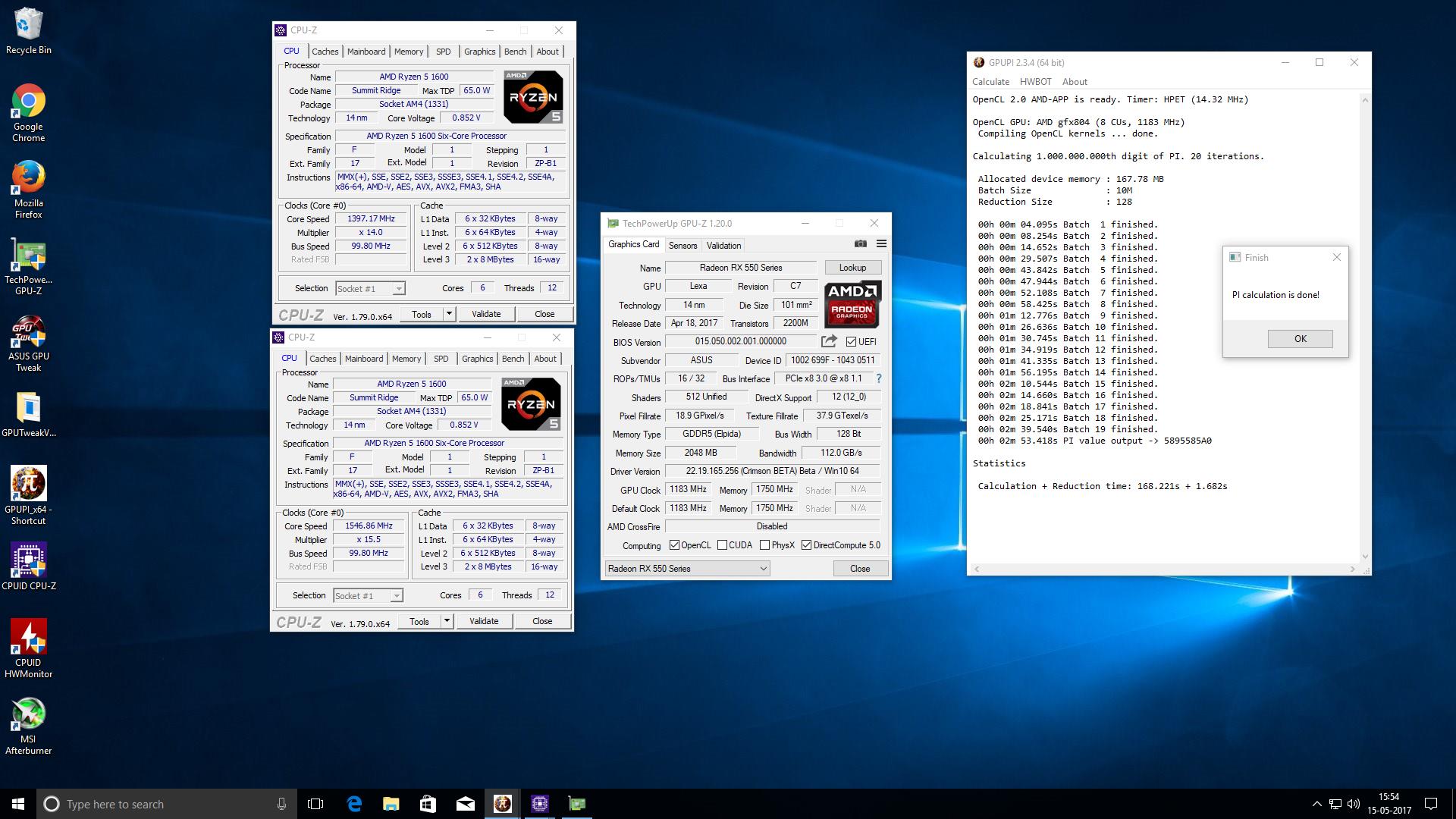Click the AMD Radeon Graphics logo in GPU-Z
Viewport: 1456px width, 819px height.
coord(852,303)
